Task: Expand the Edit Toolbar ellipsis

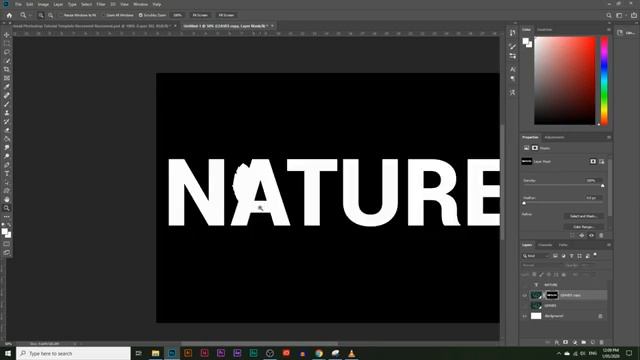Action: pyautogui.click(x=7, y=217)
